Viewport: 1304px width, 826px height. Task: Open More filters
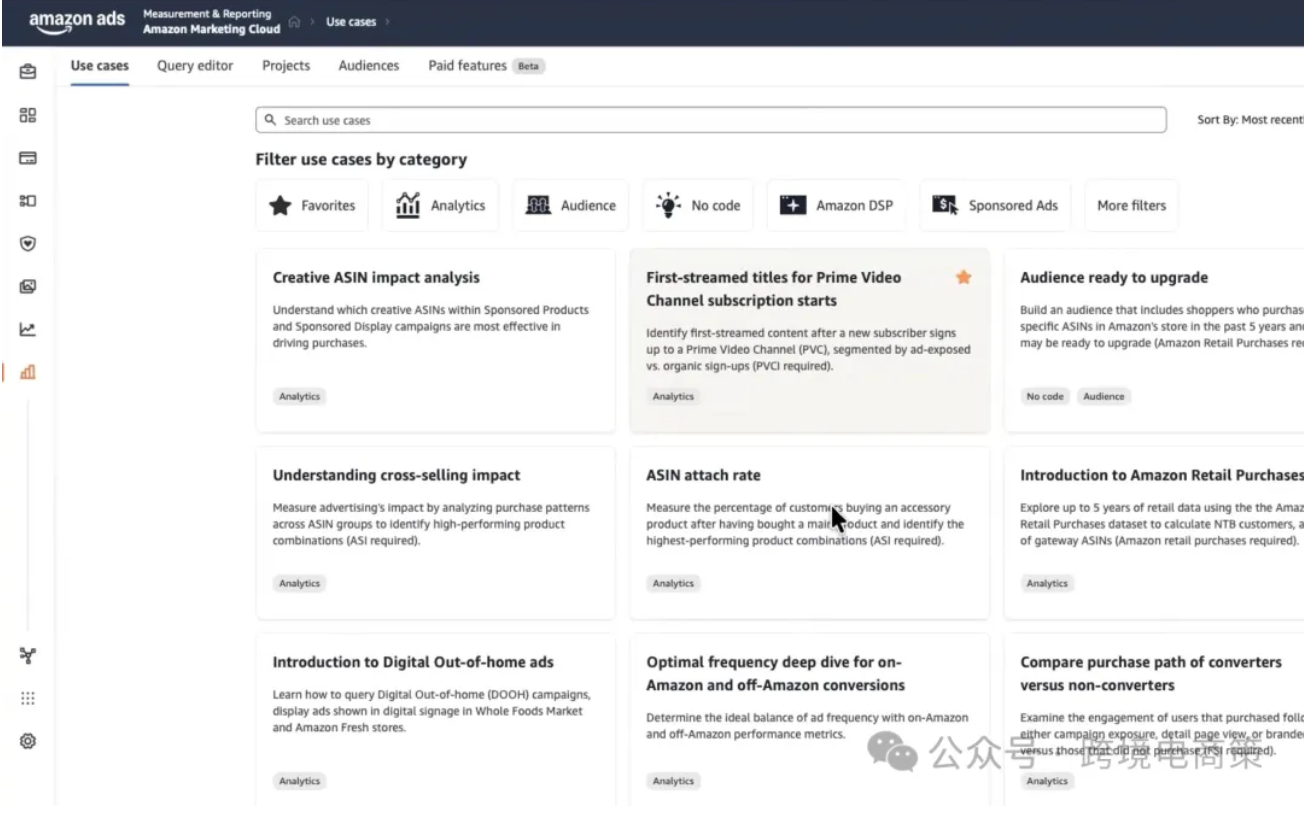point(1131,205)
